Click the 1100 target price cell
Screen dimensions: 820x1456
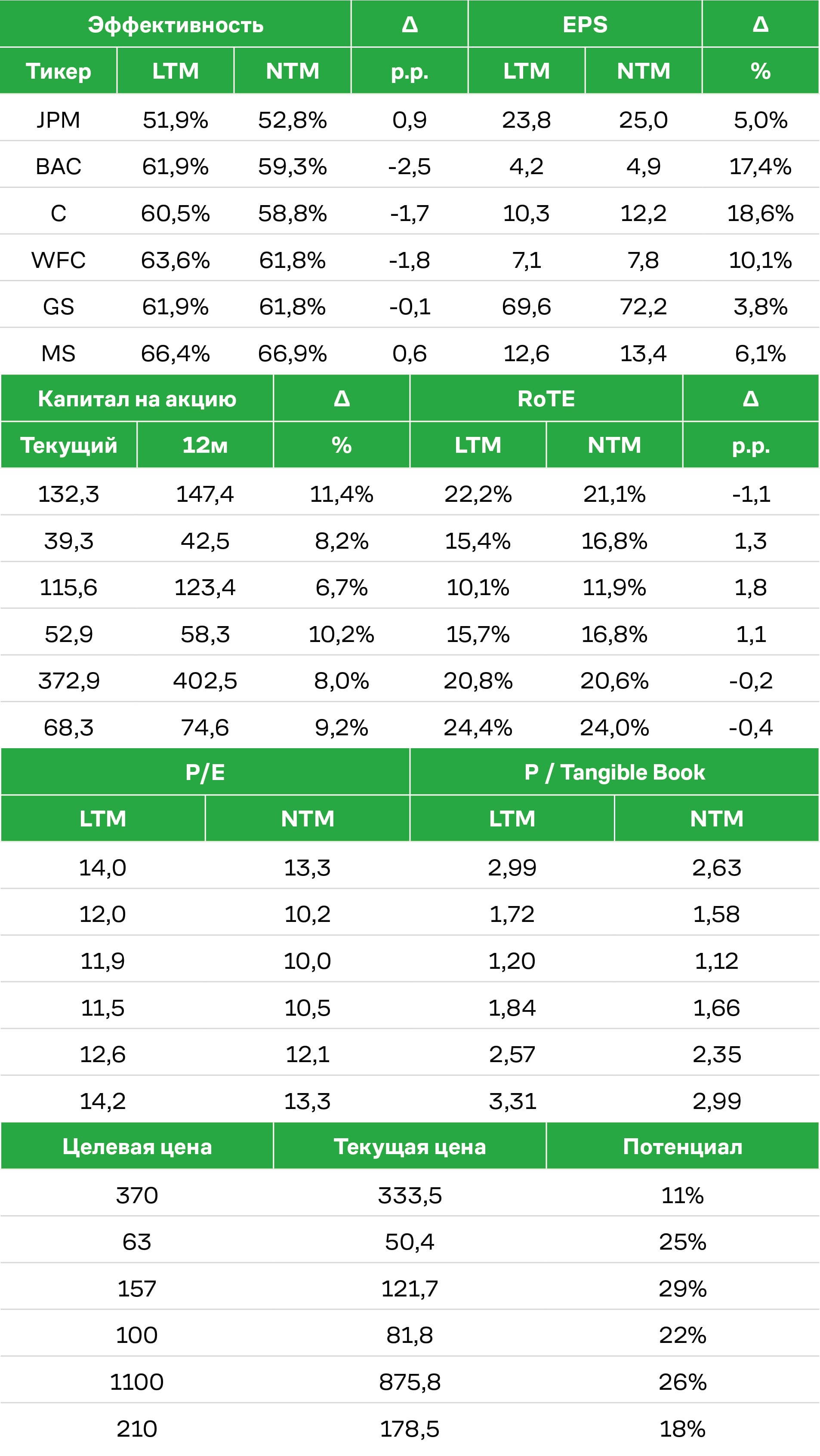(137, 1382)
